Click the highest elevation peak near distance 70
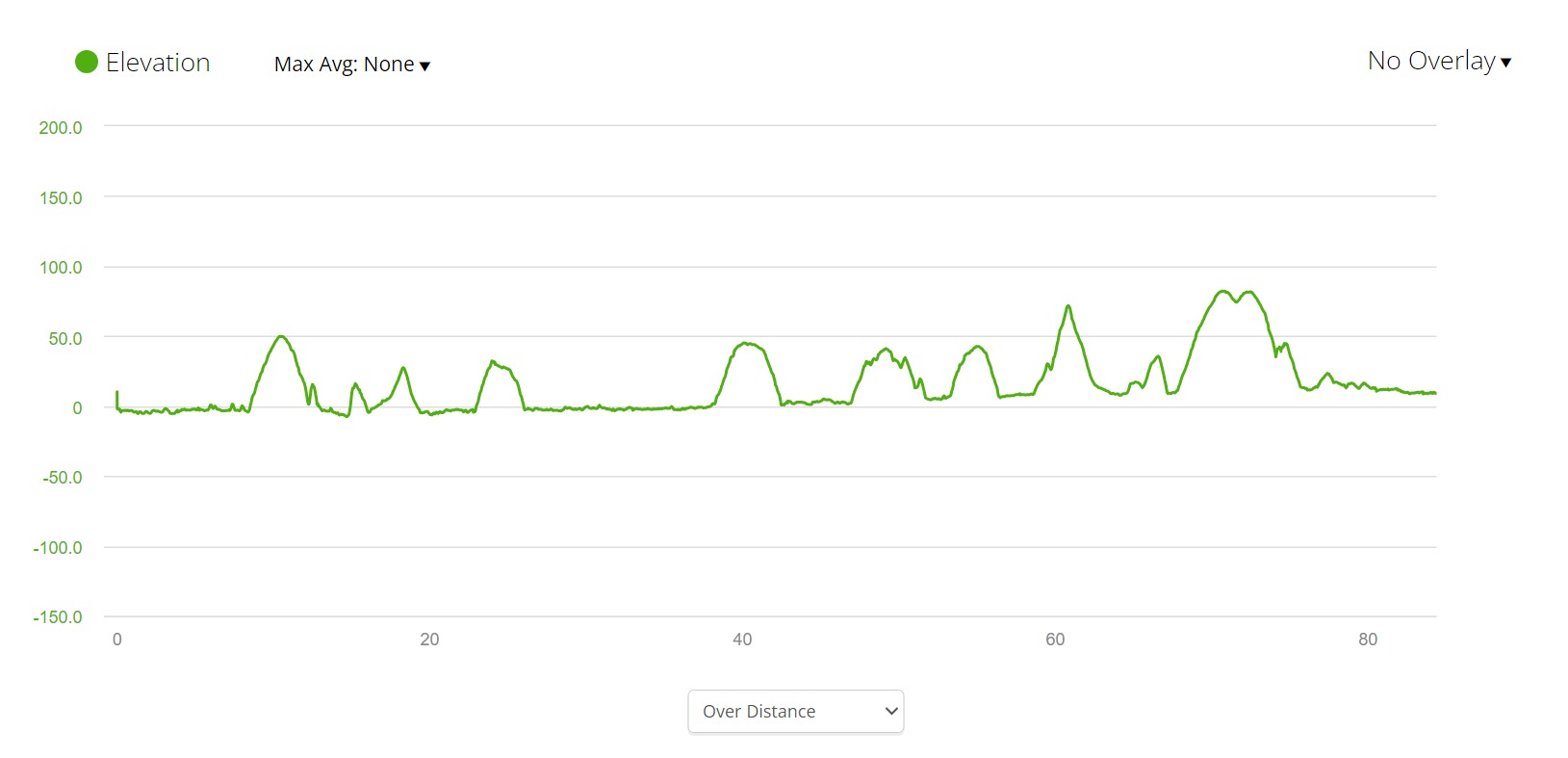The image size is (1568, 758). (1222, 291)
